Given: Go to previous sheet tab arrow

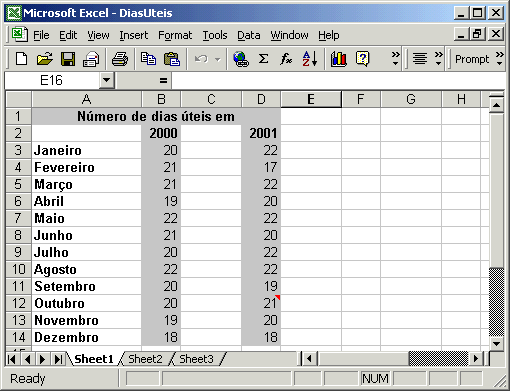Looking at the screenshot, I should tap(27, 359).
